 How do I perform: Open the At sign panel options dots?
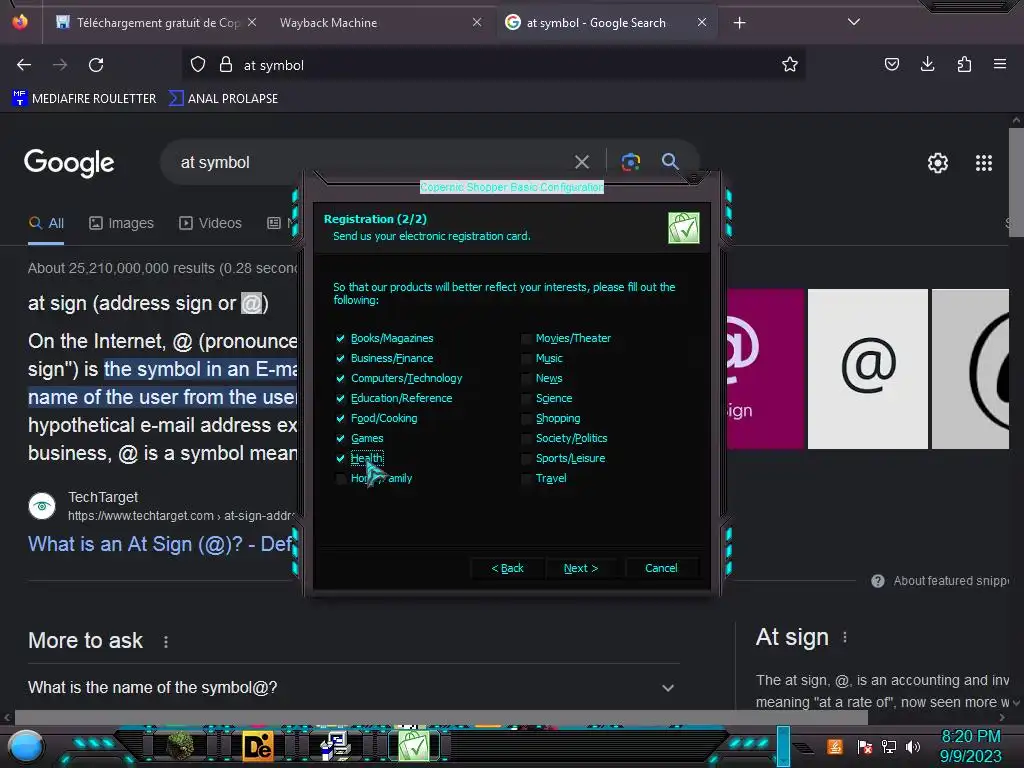coord(844,637)
